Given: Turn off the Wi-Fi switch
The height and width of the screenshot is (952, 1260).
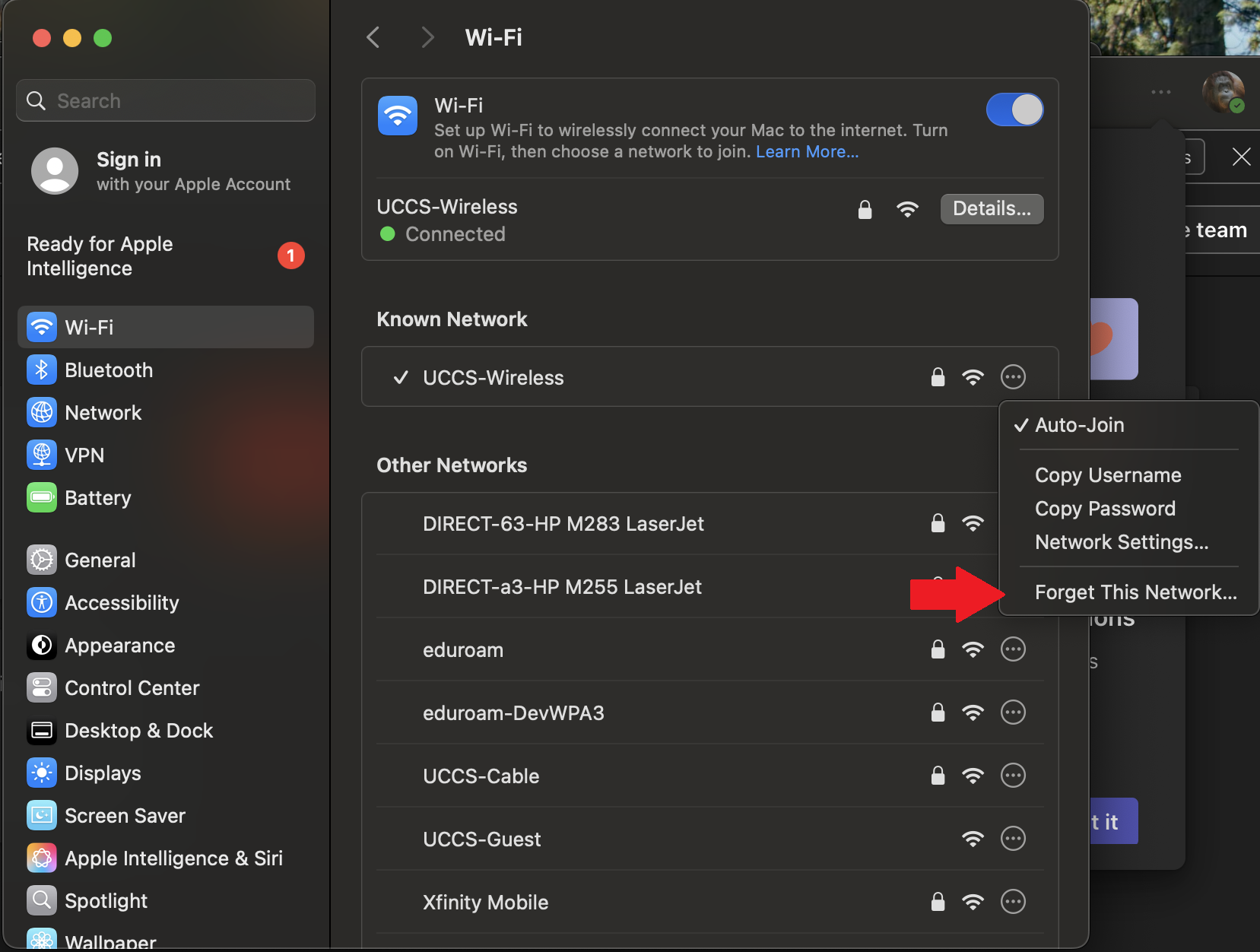Looking at the screenshot, I should 1014,109.
